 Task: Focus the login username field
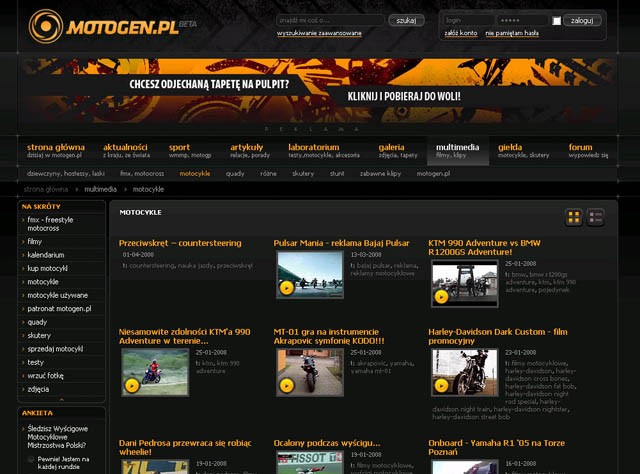[x=468, y=20]
